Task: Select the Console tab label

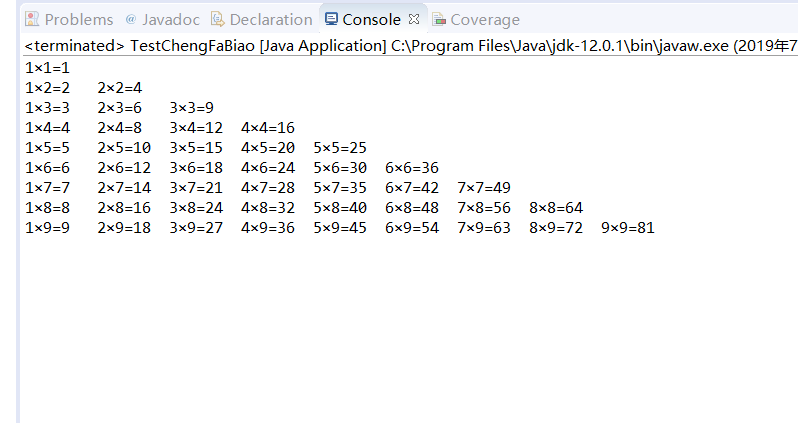Action: pos(372,20)
